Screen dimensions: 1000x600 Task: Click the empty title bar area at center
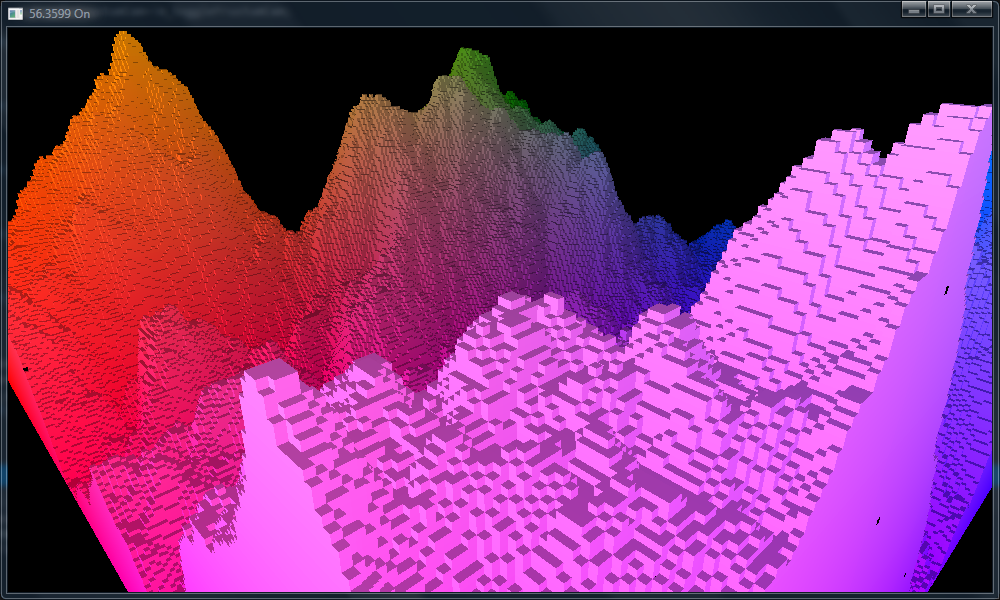pyautogui.click(x=500, y=12)
